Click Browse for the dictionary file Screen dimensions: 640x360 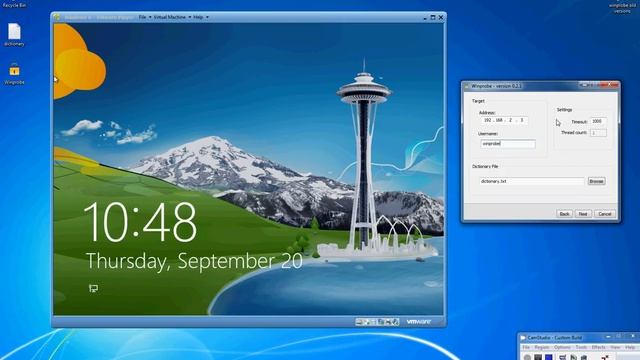(x=596, y=181)
